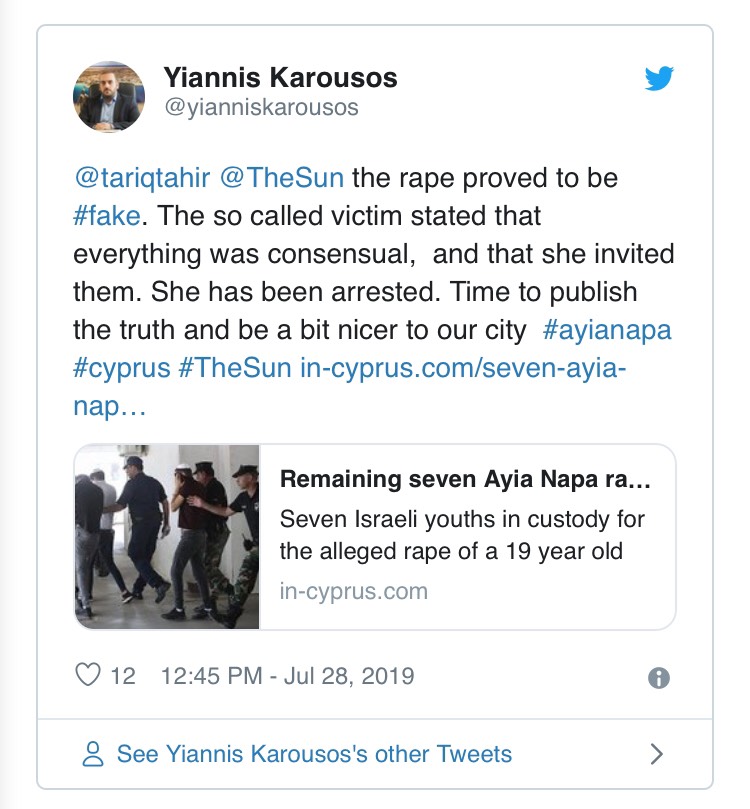Open the @TheSun mention
The width and height of the screenshot is (750, 809).
282,178
